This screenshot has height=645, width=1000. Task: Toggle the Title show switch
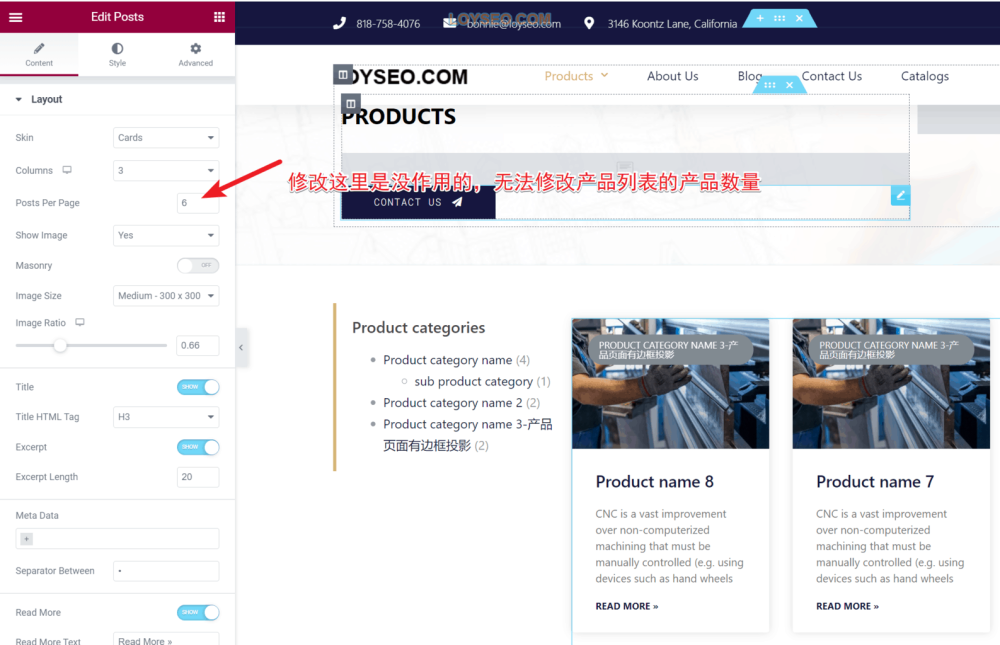[x=198, y=387]
